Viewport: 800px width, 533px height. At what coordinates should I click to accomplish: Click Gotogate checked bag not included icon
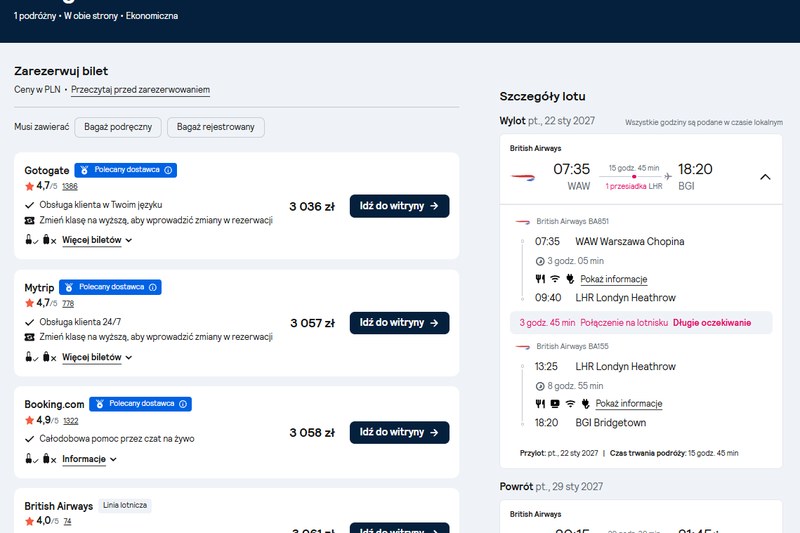pos(49,240)
